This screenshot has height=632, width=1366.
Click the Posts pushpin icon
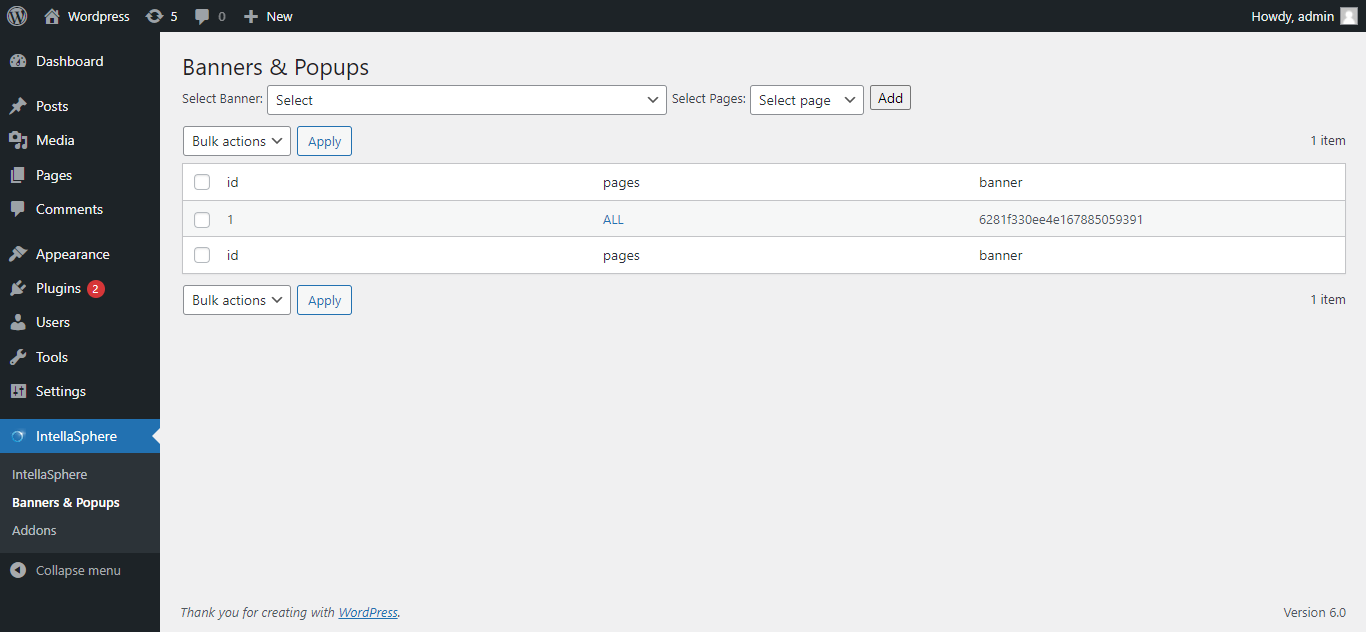pos(18,106)
